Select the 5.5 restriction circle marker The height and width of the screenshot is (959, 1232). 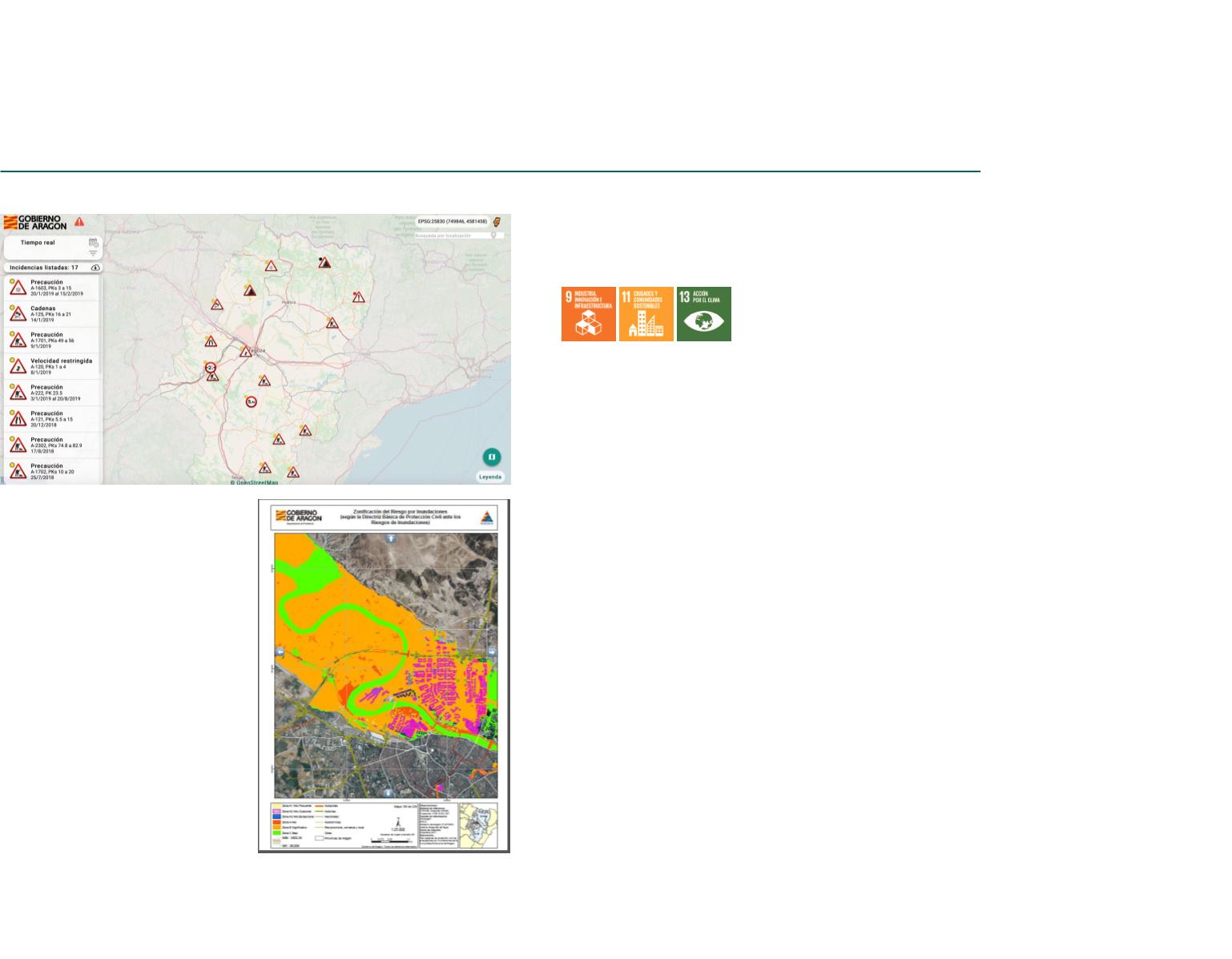pos(251,401)
